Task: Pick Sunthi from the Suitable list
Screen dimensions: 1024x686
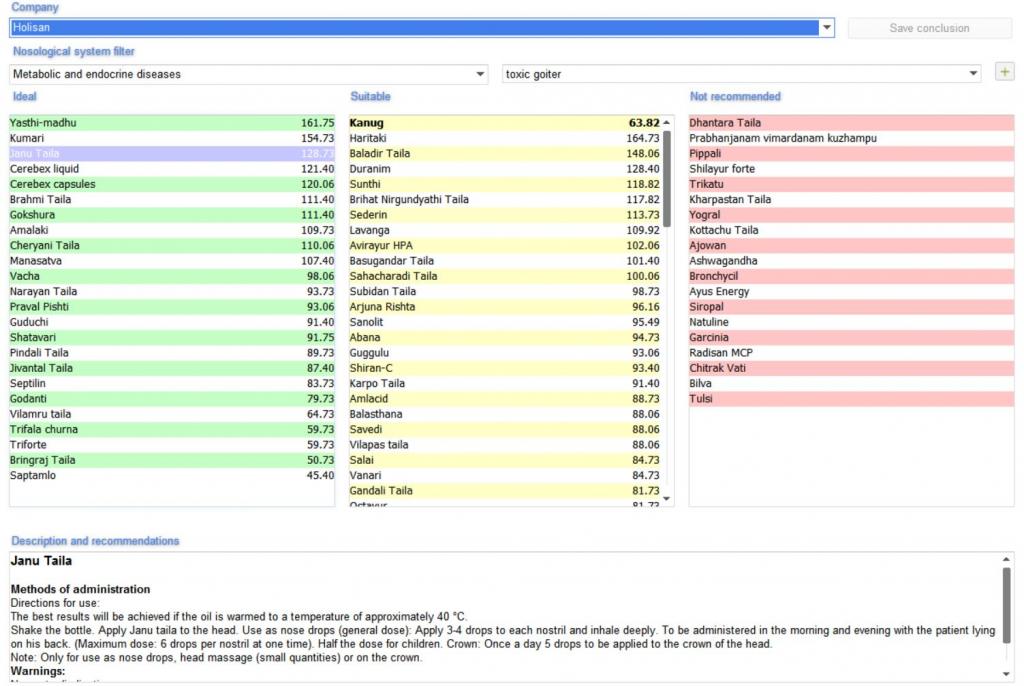Action: [x=505, y=184]
